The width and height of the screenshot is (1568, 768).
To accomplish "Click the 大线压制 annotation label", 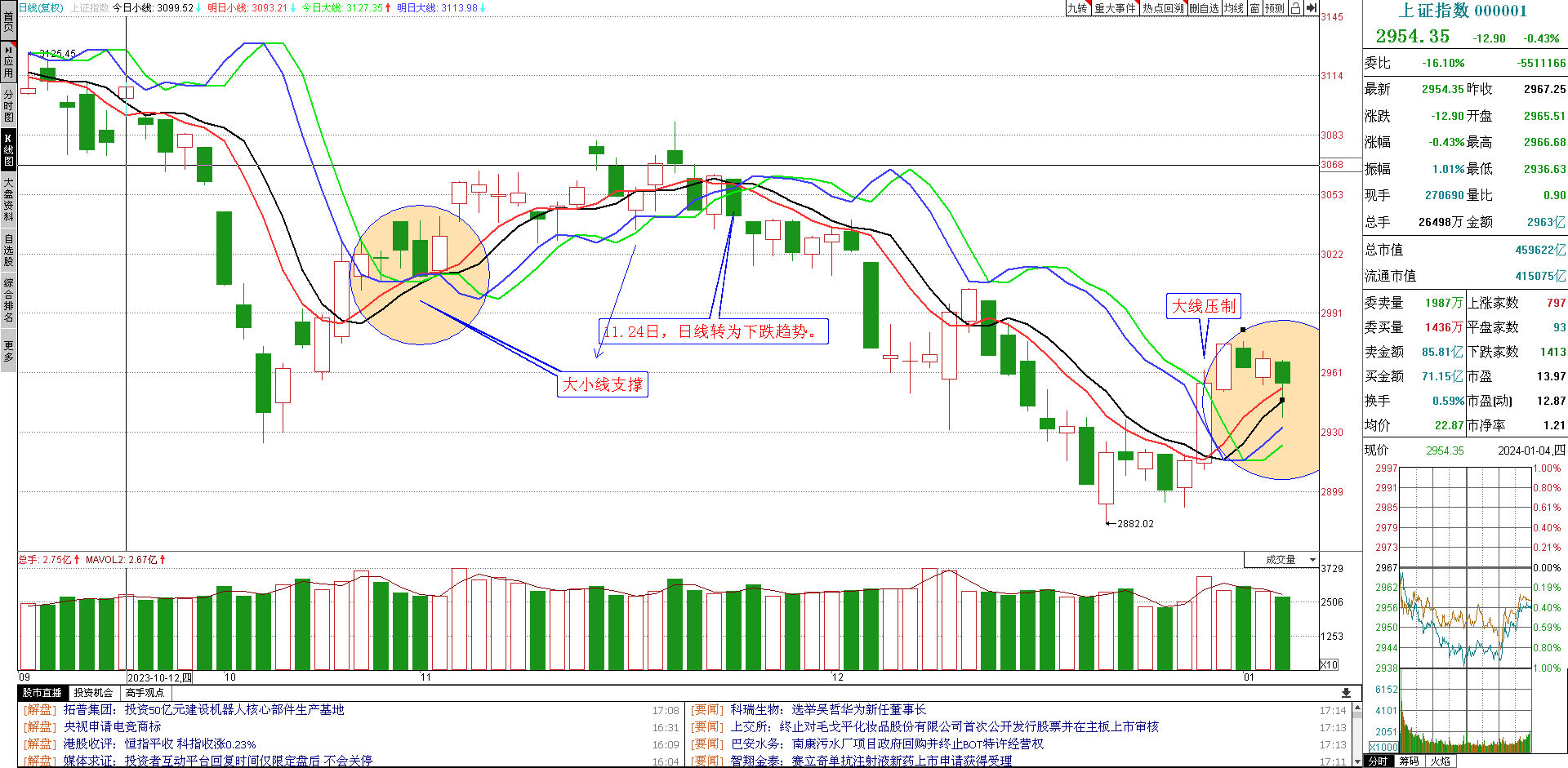I will 1204,306.
